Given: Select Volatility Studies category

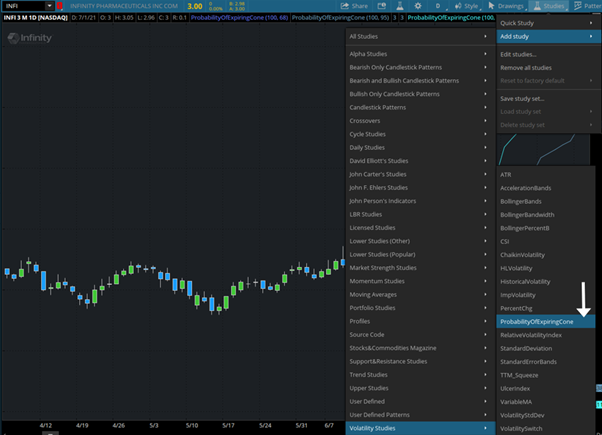Looking at the screenshot, I should pyautogui.click(x=420, y=428).
